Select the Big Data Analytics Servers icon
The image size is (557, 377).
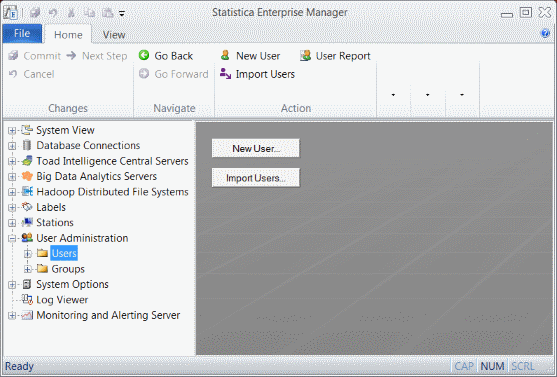click(x=27, y=176)
